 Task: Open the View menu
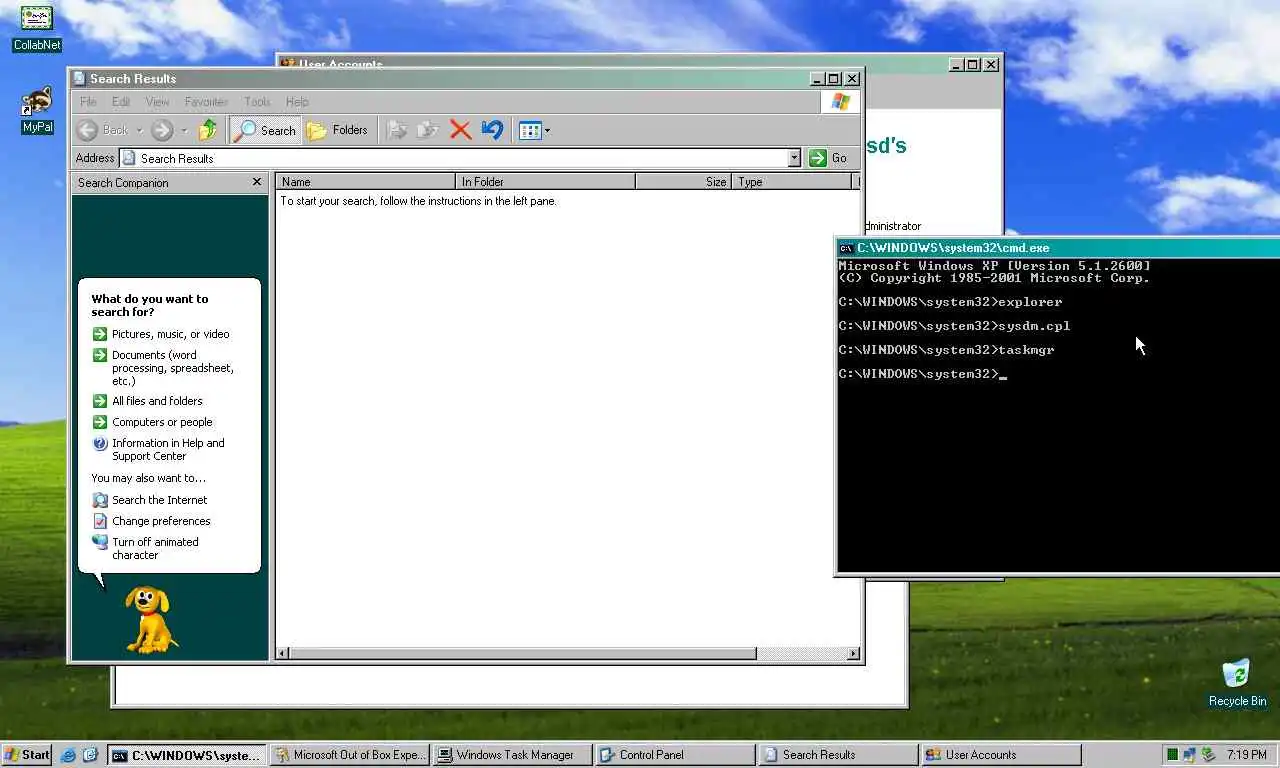[x=157, y=102]
